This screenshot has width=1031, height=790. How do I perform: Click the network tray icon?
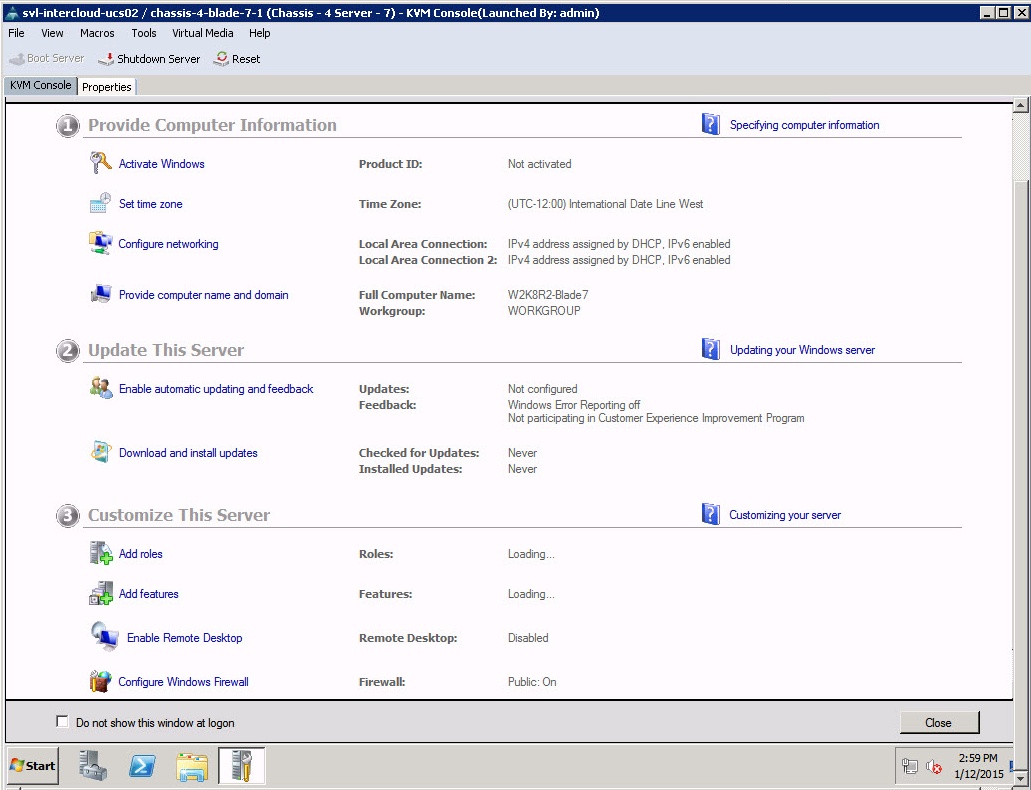coord(910,766)
